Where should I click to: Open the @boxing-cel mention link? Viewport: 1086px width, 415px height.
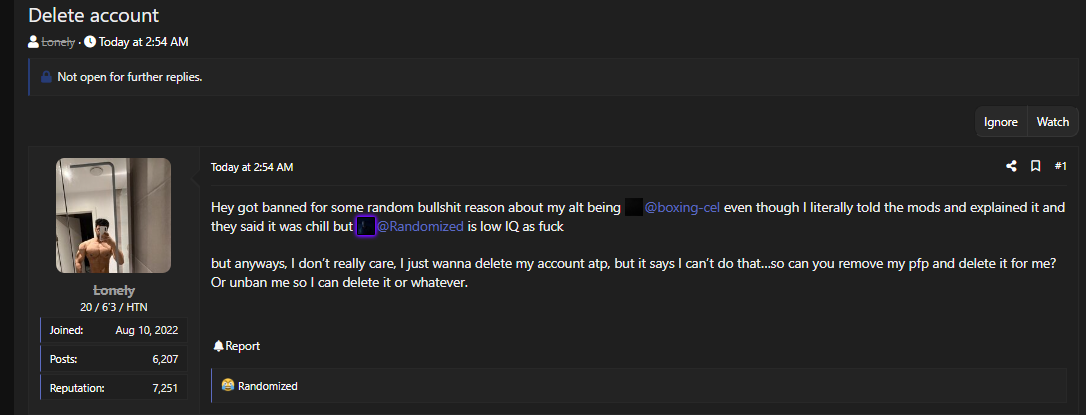(682, 207)
